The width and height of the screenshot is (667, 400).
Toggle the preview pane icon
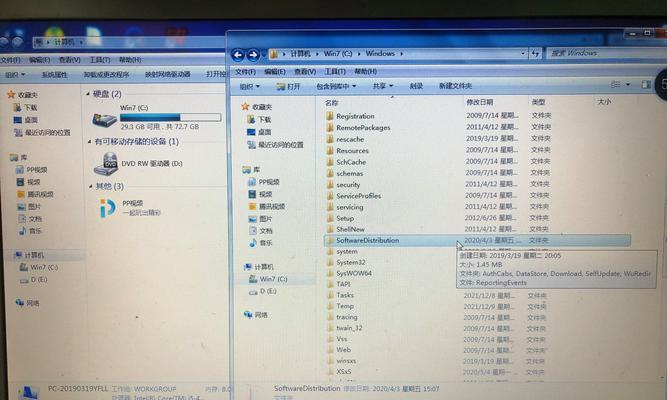(646, 85)
